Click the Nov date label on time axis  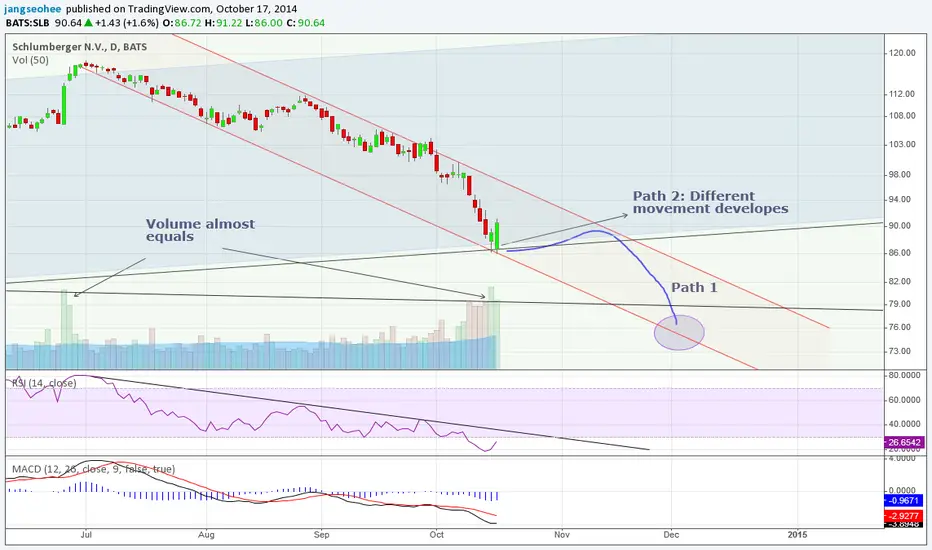(x=562, y=535)
